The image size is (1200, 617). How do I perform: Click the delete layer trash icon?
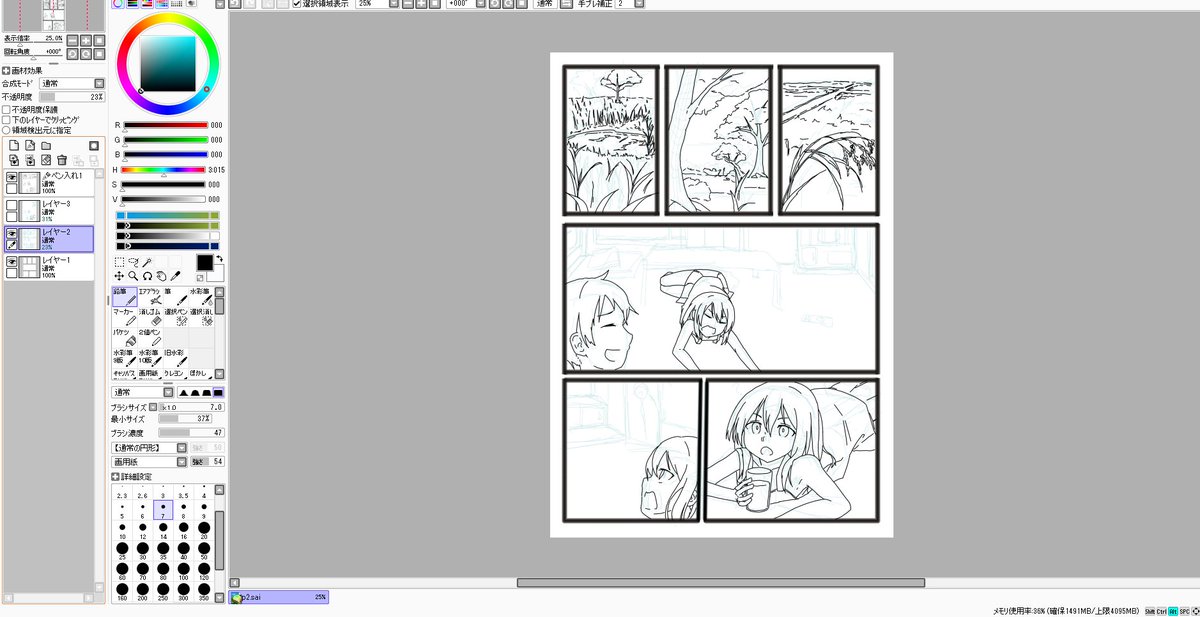[62, 160]
